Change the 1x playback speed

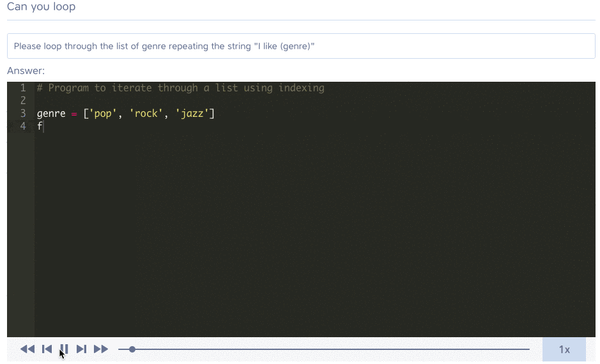pos(564,349)
